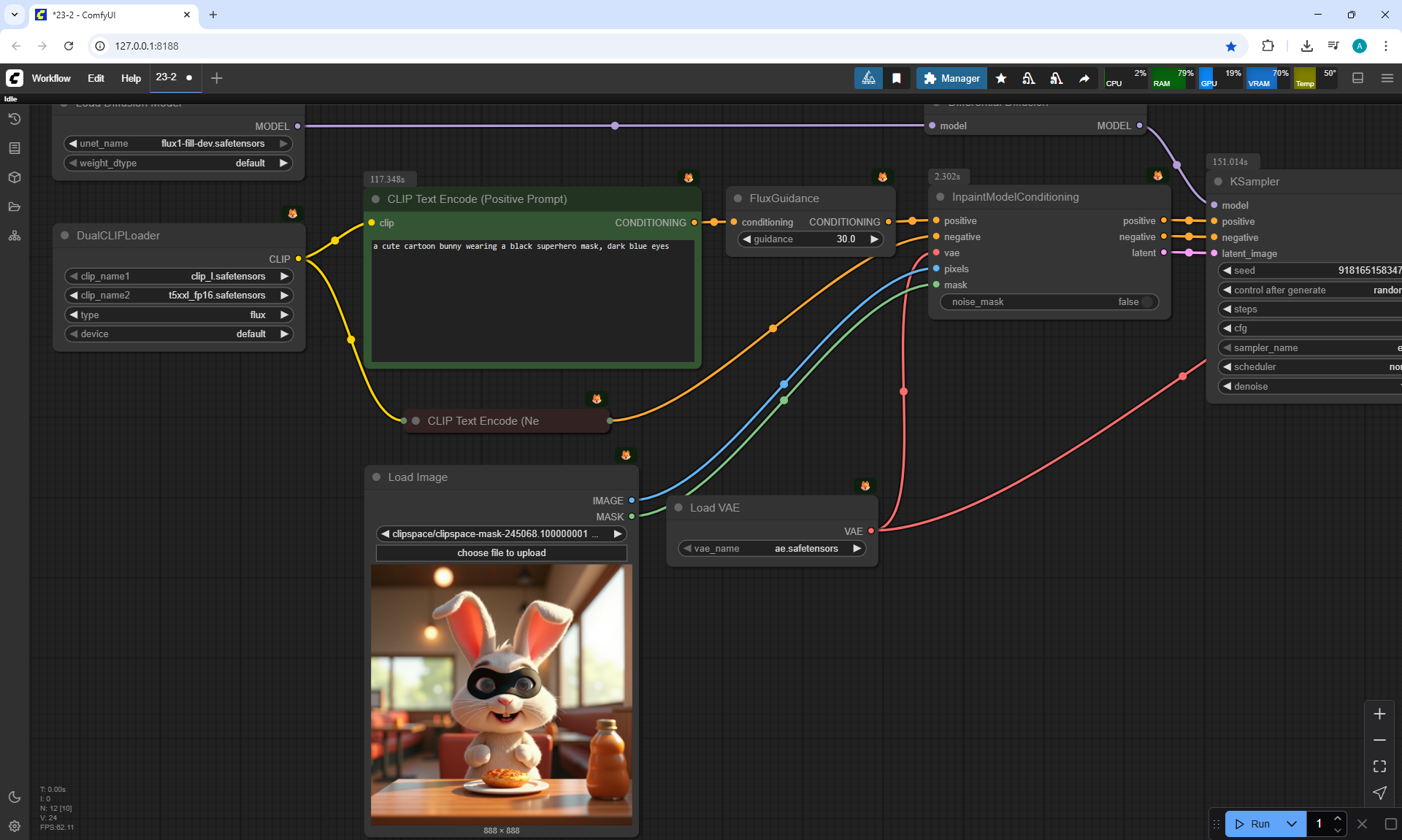Toggle collapse dot on Load VAE node
The image size is (1402, 840).
point(678,508)
